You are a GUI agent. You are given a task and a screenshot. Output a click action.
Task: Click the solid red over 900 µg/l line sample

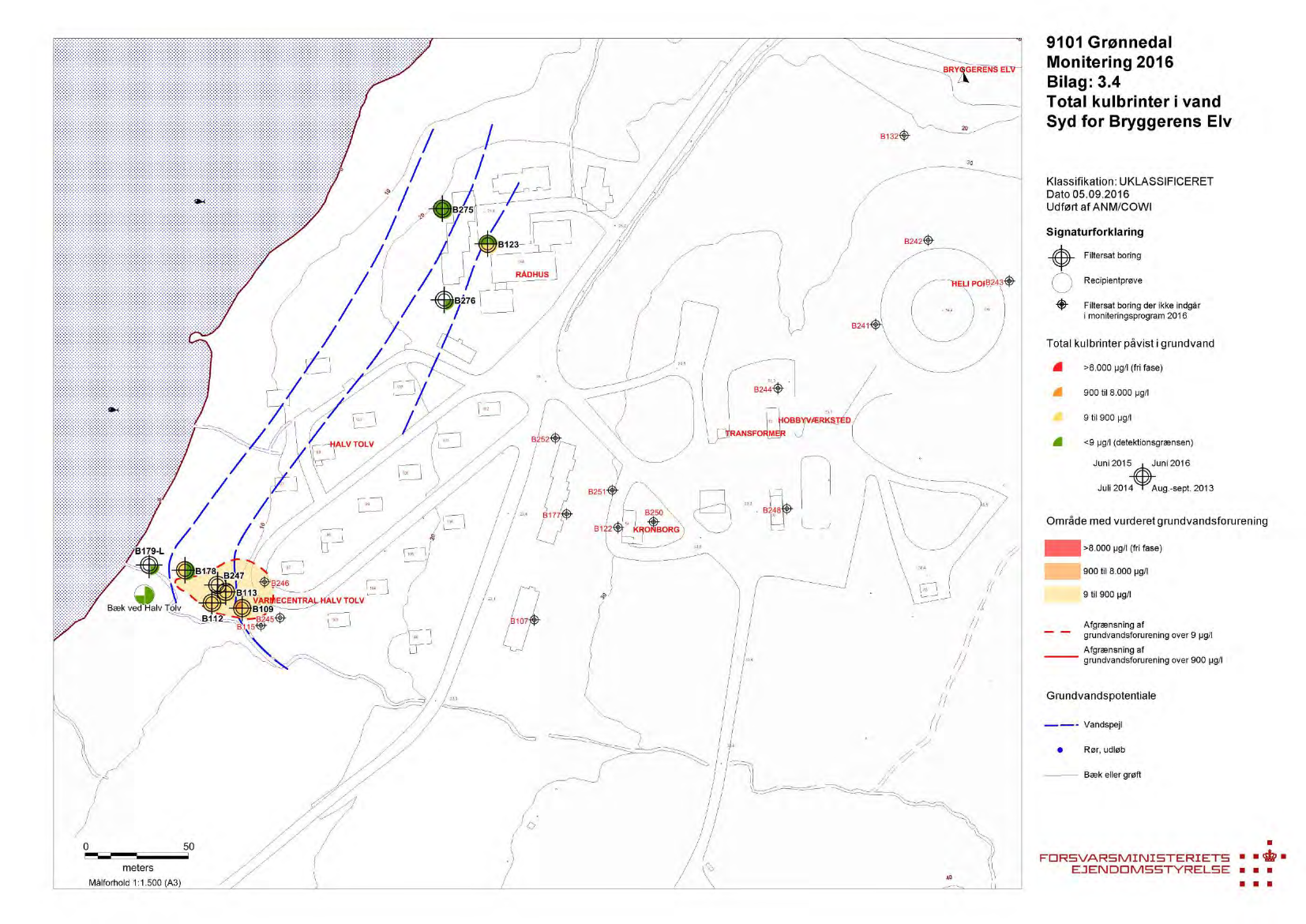point(1061,656)
